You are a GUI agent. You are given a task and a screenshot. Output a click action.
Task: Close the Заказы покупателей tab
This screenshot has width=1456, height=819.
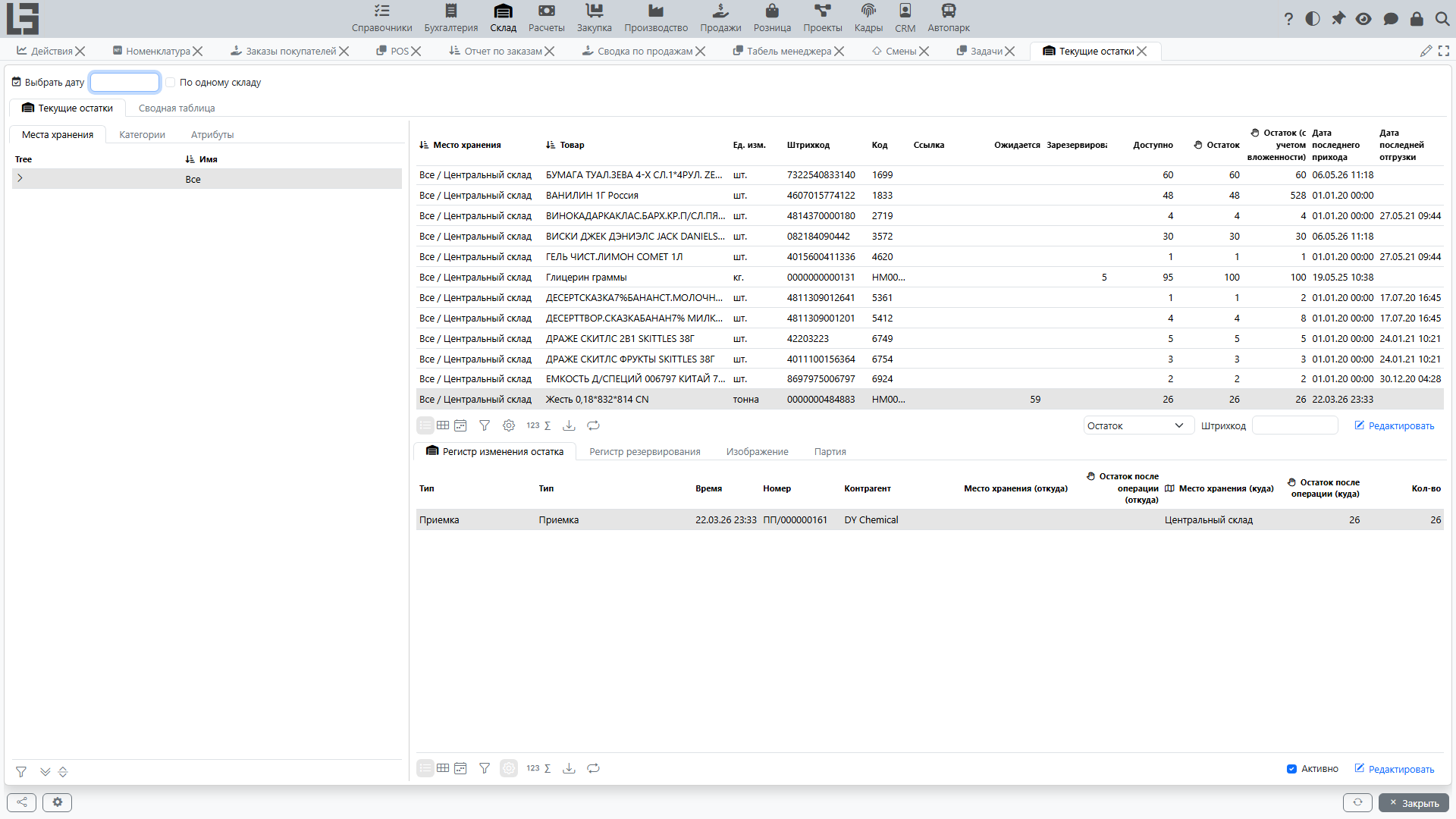click(344, 52)
